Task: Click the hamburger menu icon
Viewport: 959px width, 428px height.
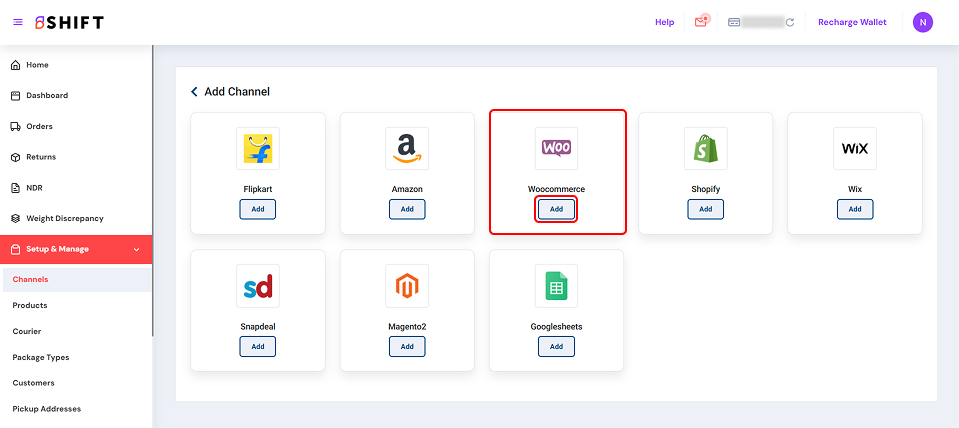Action: click(x=17, y=22)
